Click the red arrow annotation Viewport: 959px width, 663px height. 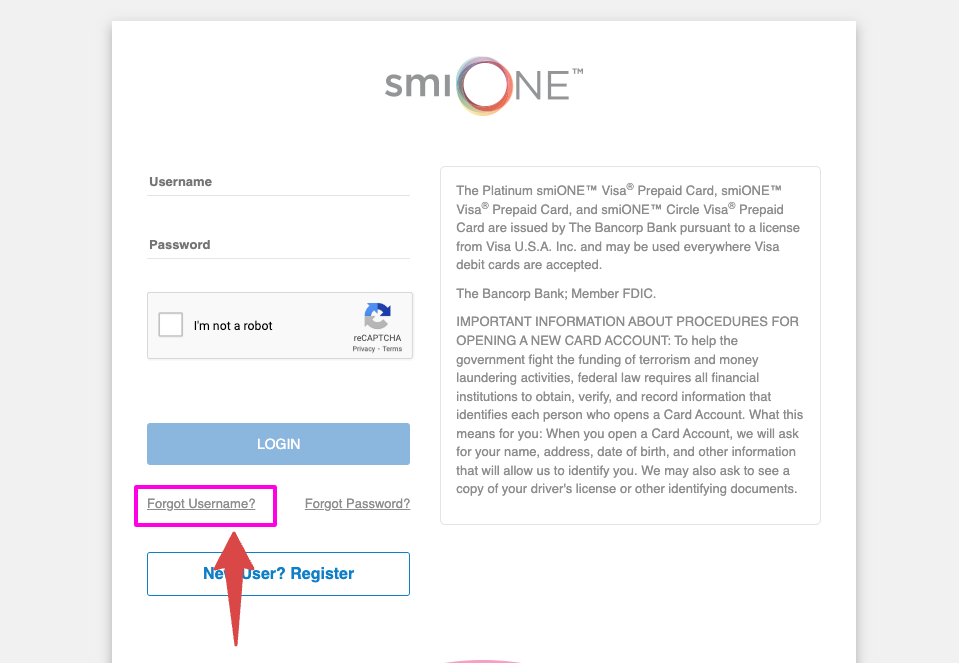tap(236, 590)
